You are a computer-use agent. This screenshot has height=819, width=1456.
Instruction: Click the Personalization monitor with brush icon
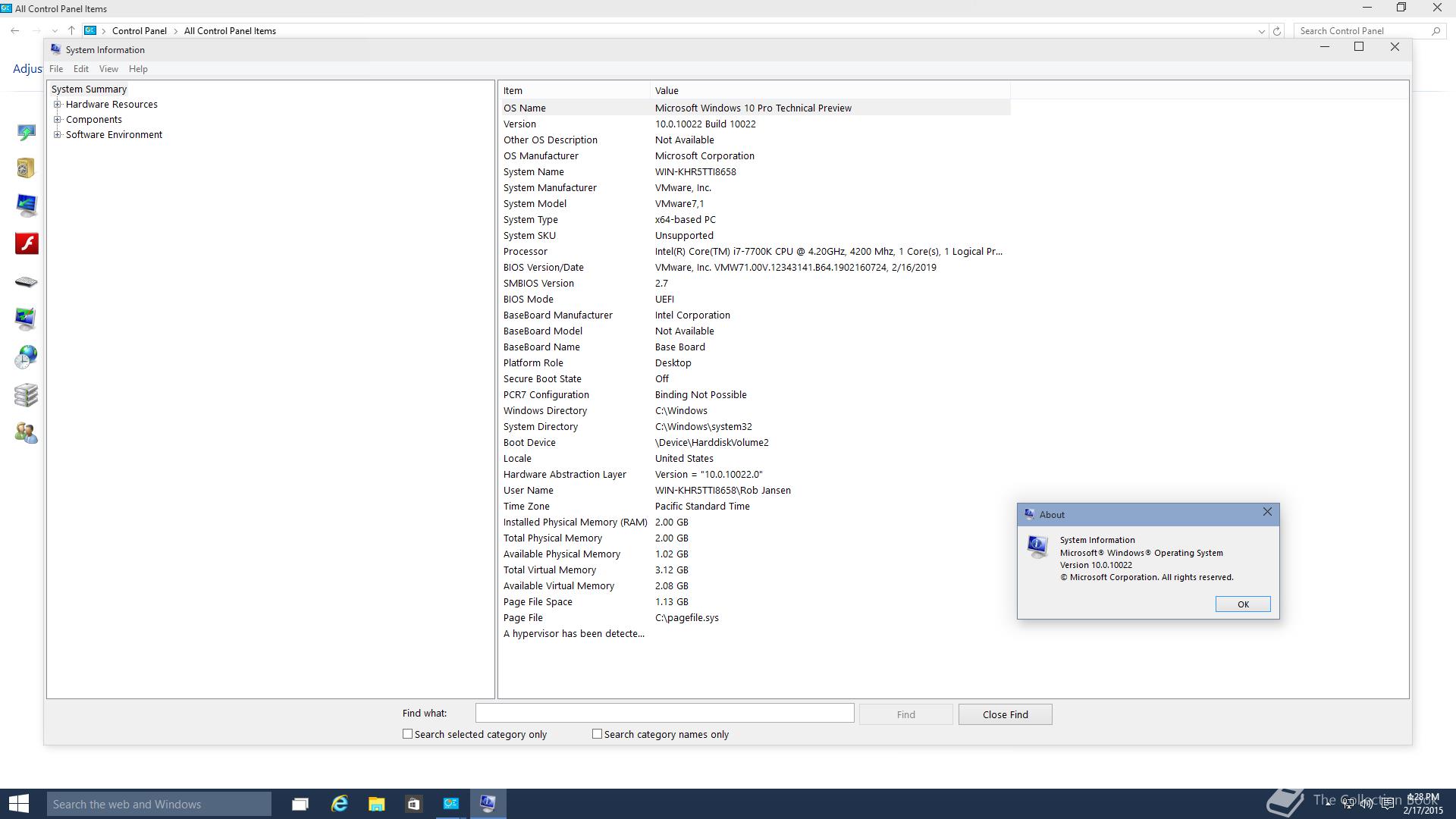26,318
